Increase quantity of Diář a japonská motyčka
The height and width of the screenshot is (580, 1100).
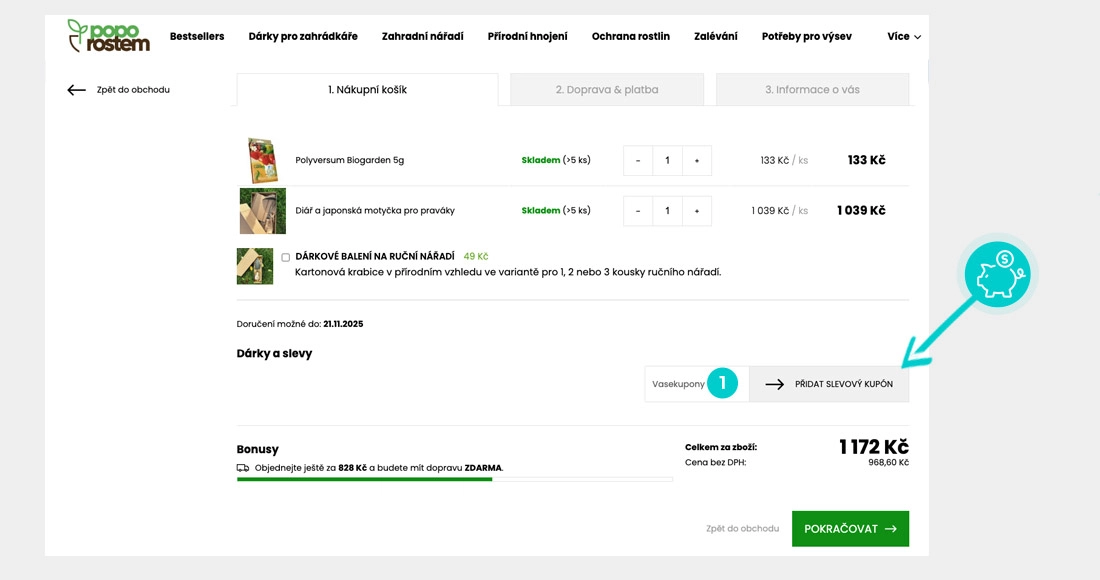tap(697, 211)
